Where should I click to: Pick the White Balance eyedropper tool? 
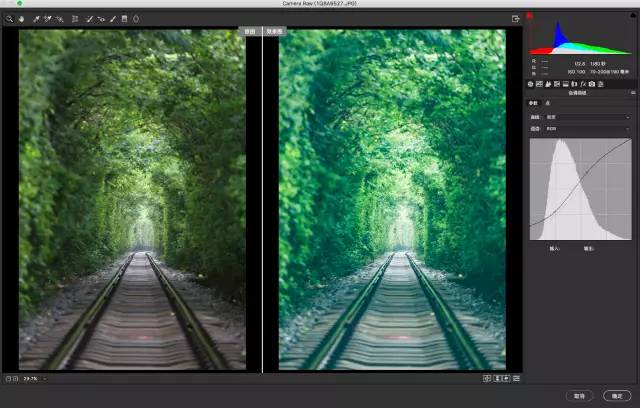click(36, 18)
